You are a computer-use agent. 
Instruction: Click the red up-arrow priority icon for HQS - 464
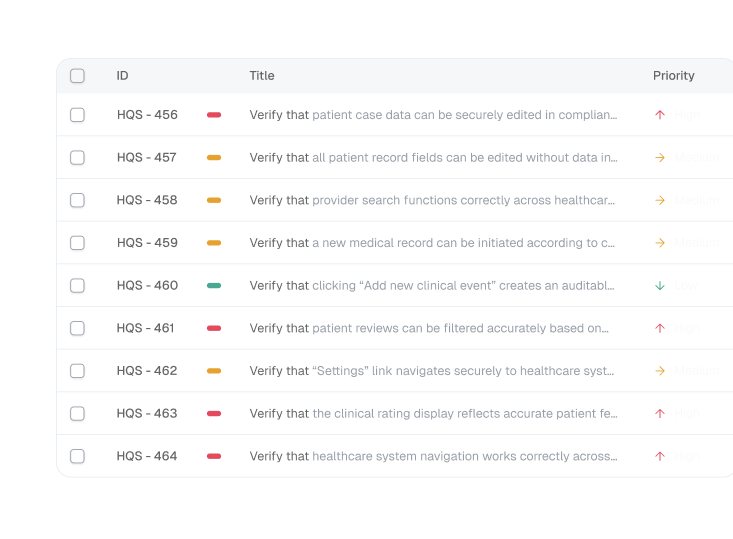660,456
